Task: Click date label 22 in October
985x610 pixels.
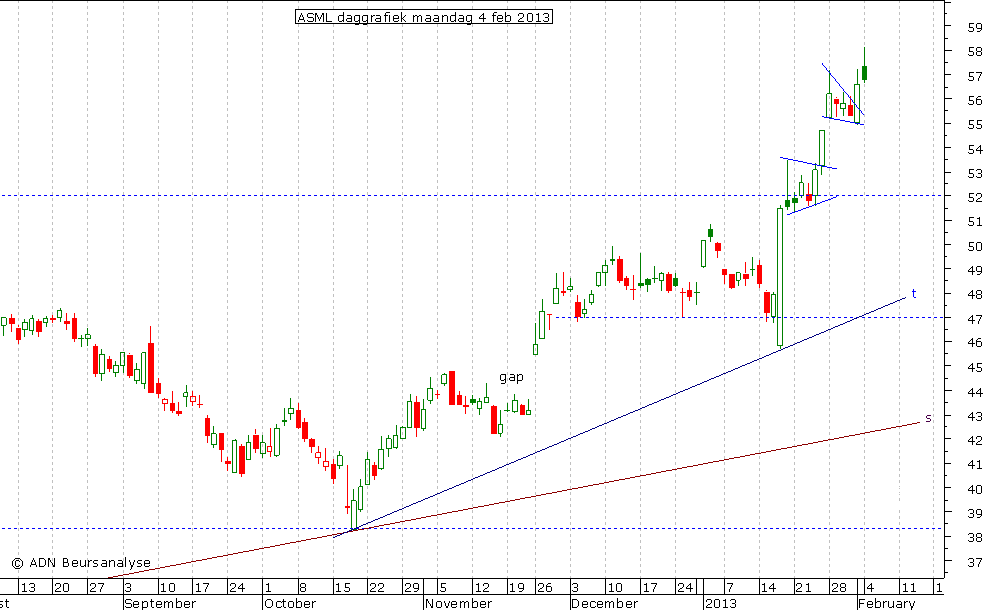Action: 377,588
